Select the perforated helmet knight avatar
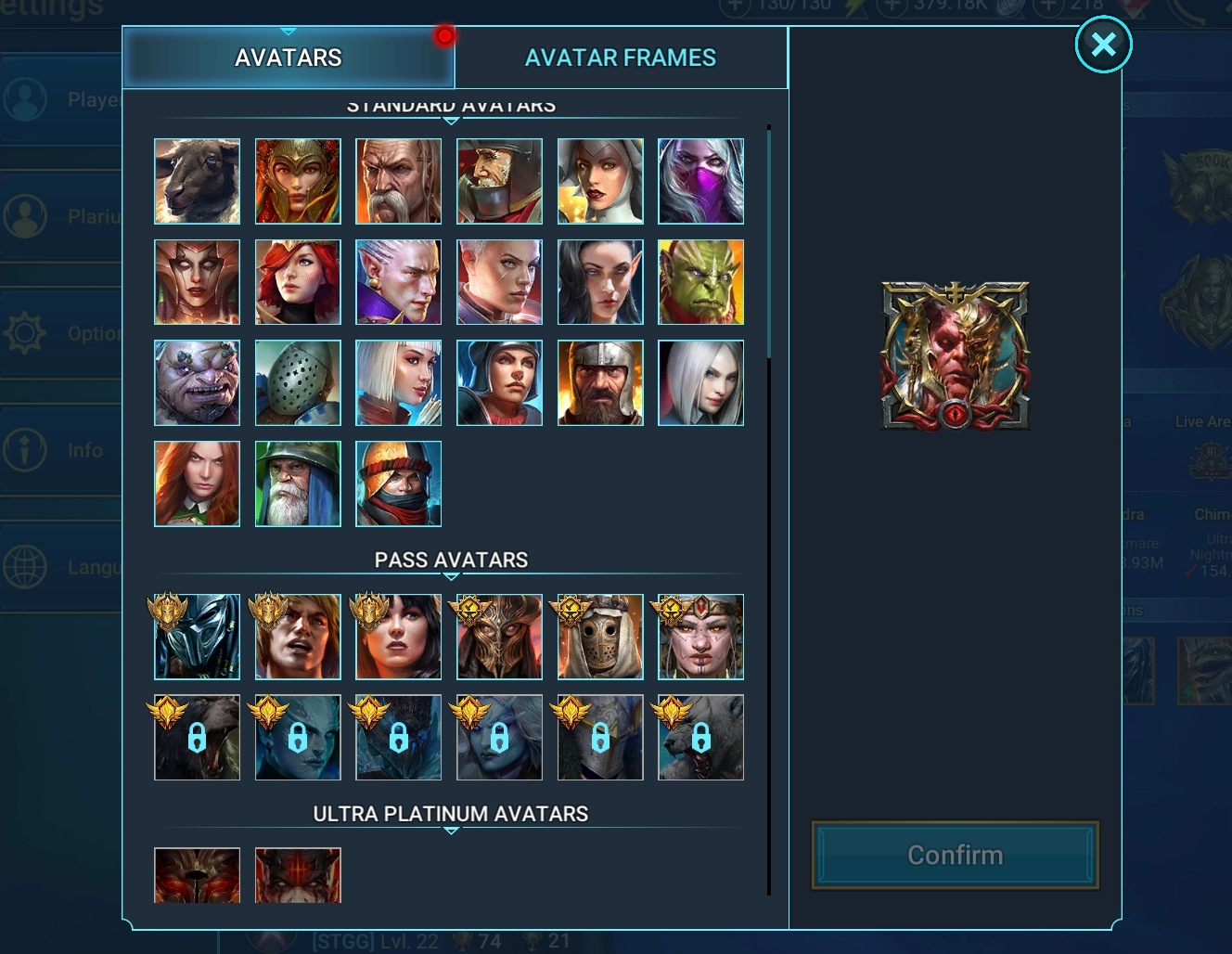Viewport: 1232px width, 954px height. tap(298, 382)
